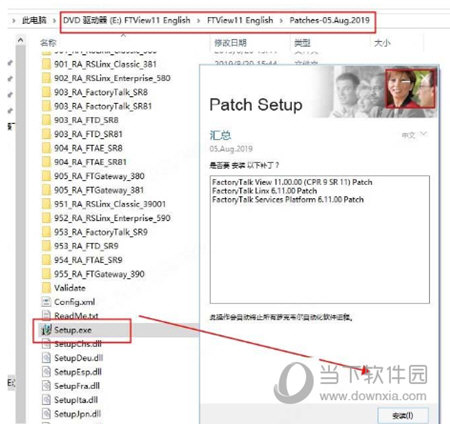Select FactoryTalk Linx 6.11.00 Patch line
This screenshot has width=450, height=424.
264,191
